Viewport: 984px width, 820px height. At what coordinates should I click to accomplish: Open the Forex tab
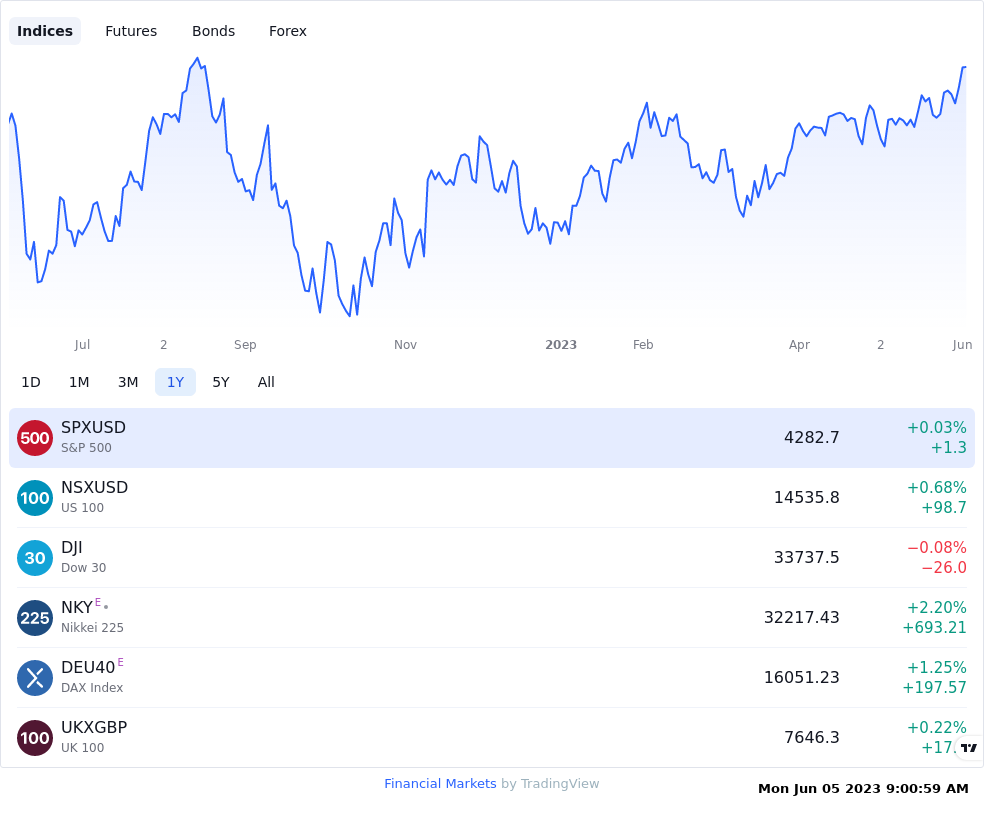tap(287, 31)
